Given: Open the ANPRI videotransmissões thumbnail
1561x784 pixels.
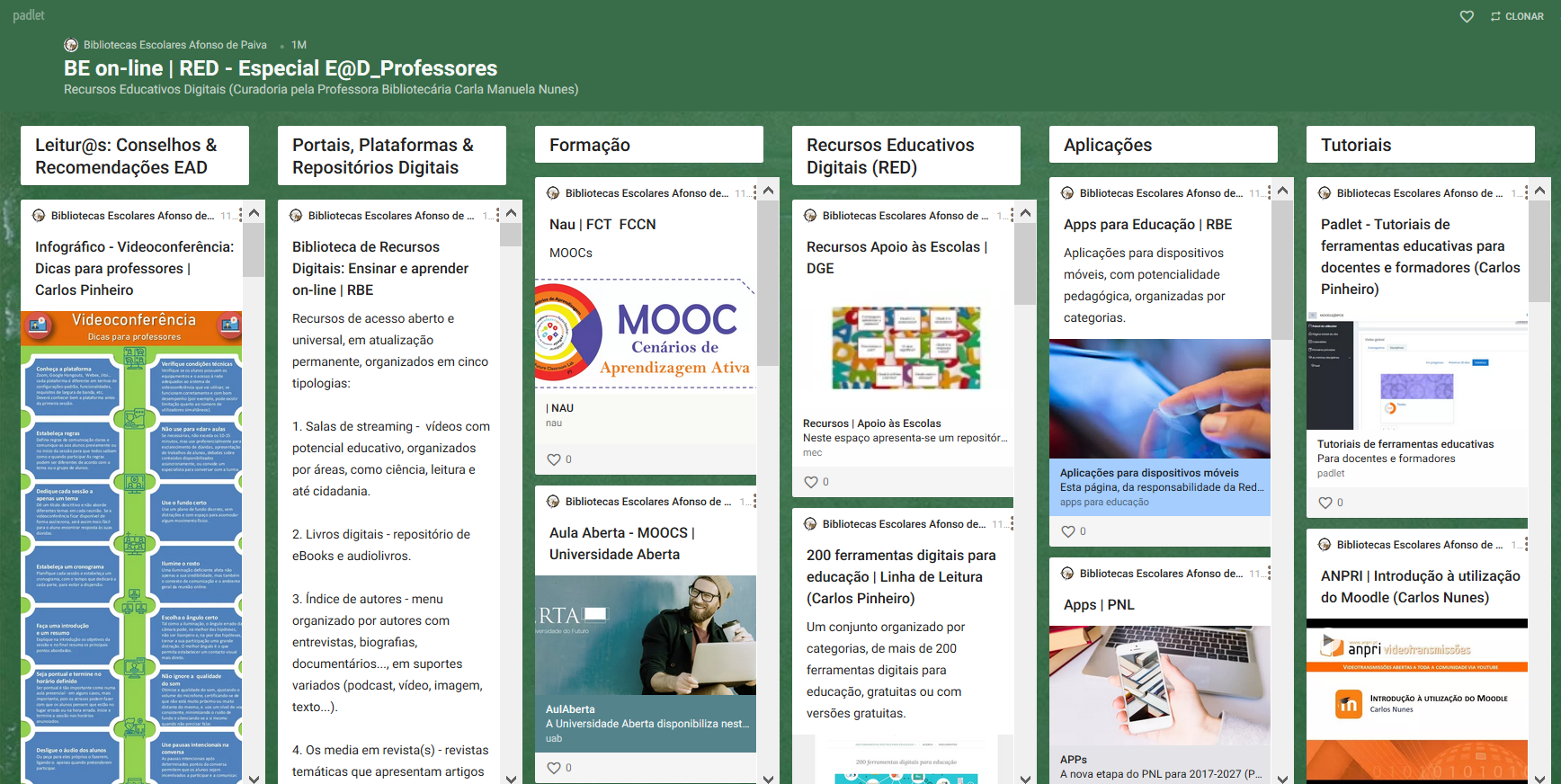Looking at the screenshot, I should 1417,699.
